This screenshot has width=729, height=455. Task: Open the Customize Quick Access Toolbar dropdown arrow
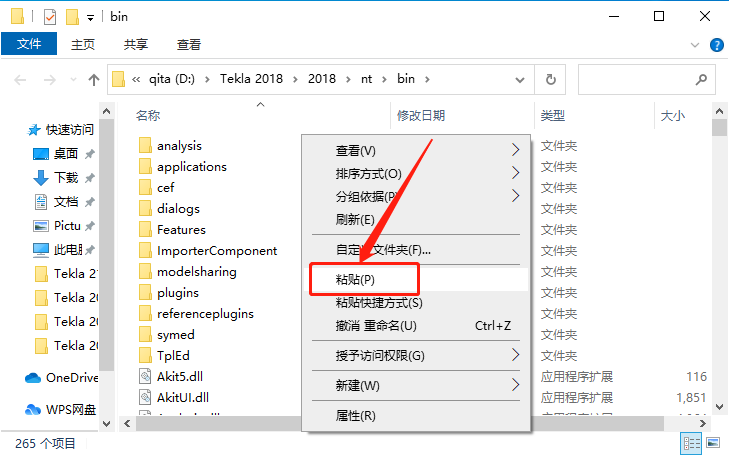(x=91, y=18)
